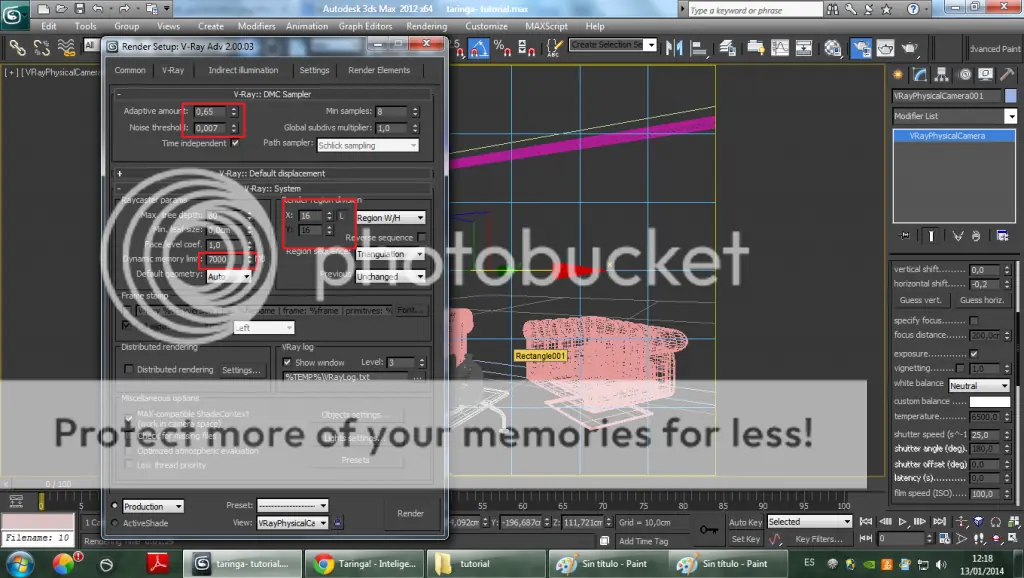Screen dimensions: 1024x578
Task: Open the Curve Editor from the toolbar
Action: click(782, 47)
